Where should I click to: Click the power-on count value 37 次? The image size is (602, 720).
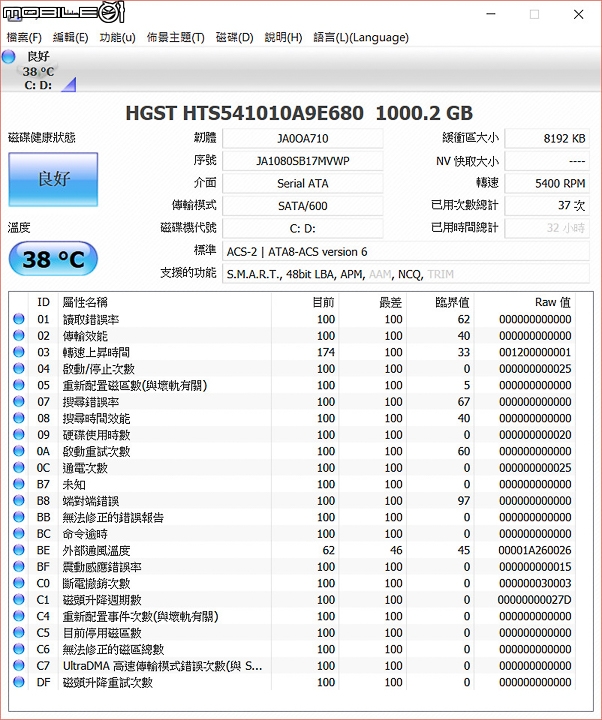[547, 206]
